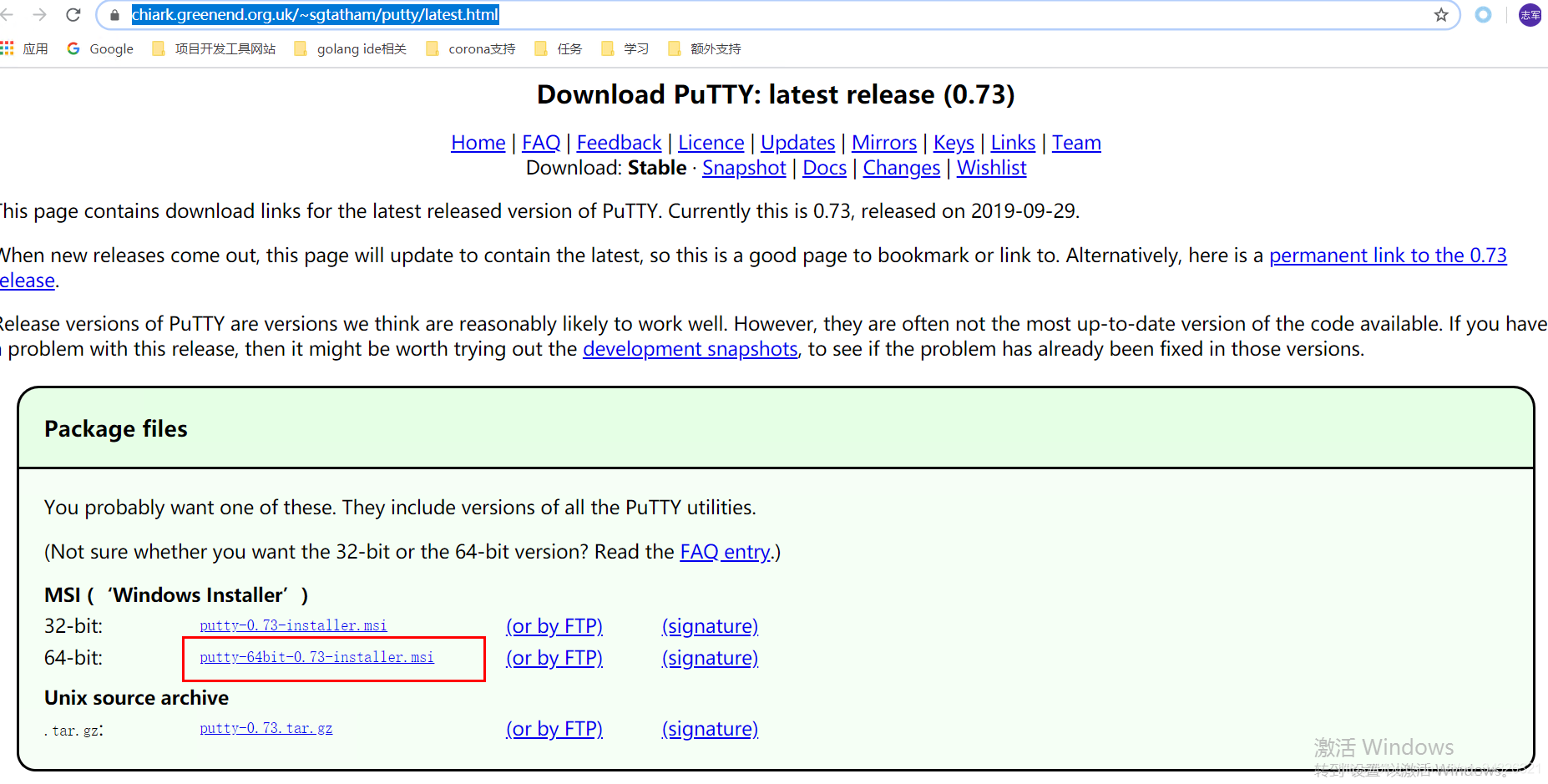
Task: Focus the address bar URL field
Action: coord(777,15)
